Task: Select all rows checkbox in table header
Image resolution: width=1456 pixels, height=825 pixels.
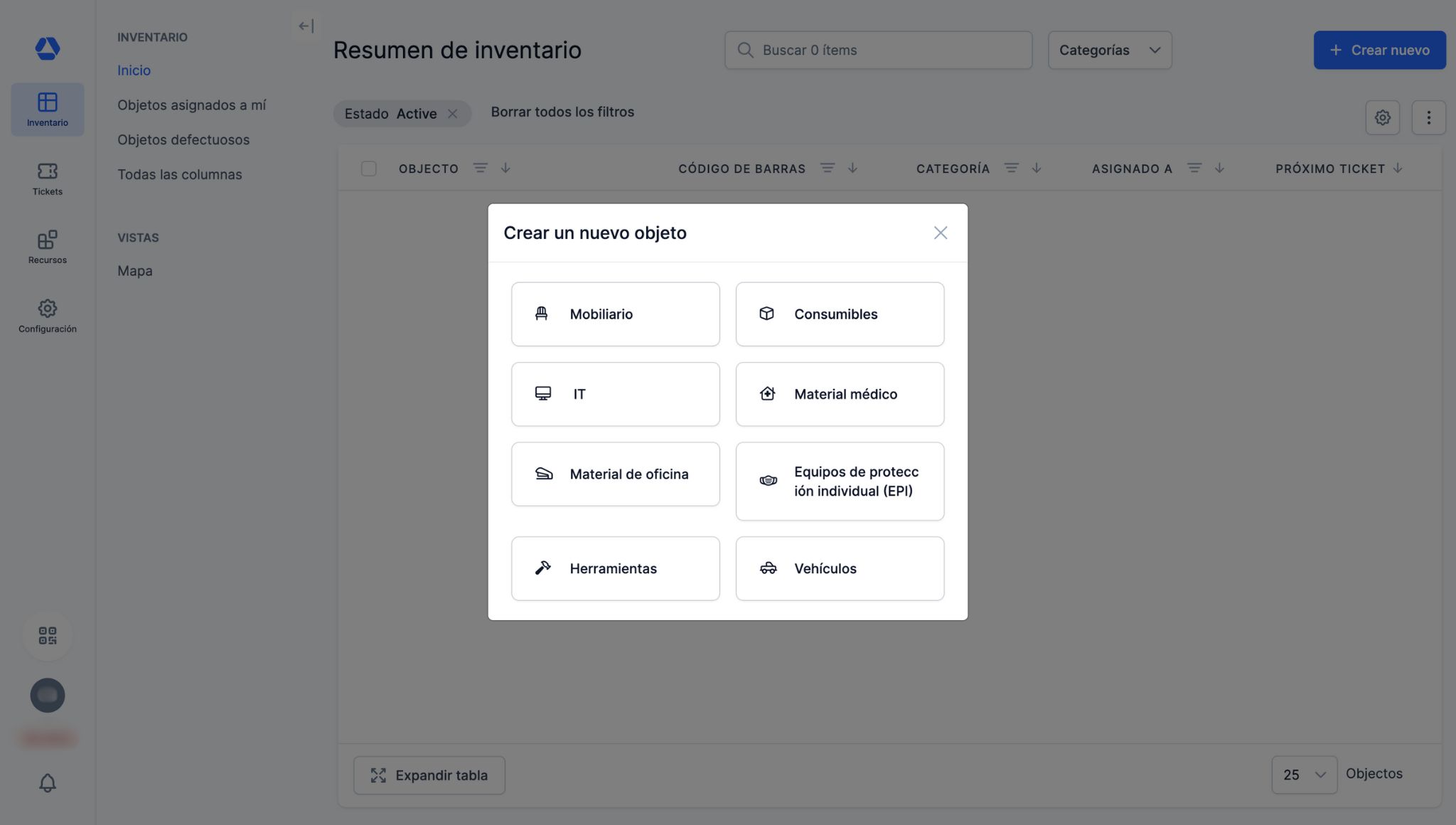Action: tap(368, 169)
